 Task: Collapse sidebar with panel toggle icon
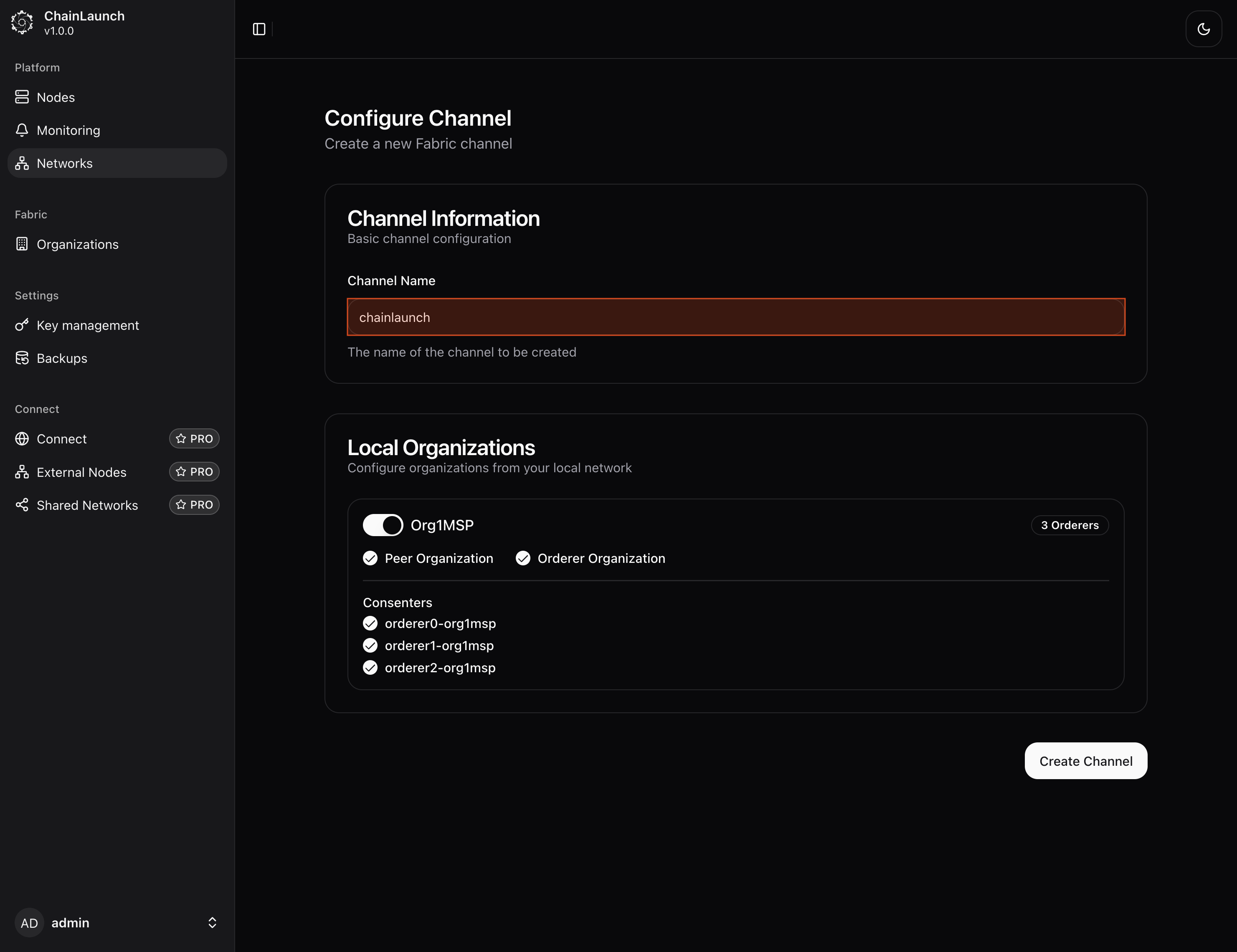pyautogui.click(x=259, y=29)
